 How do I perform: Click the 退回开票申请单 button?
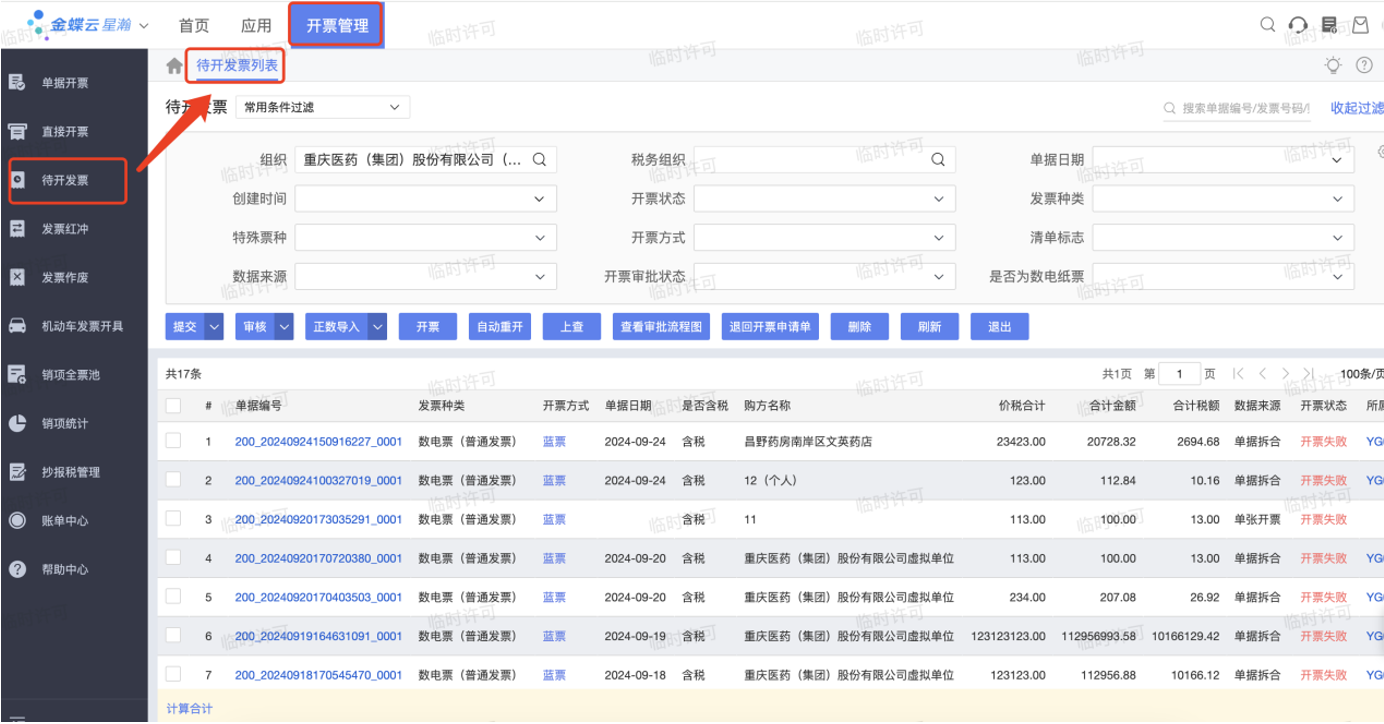click(770, 327)
